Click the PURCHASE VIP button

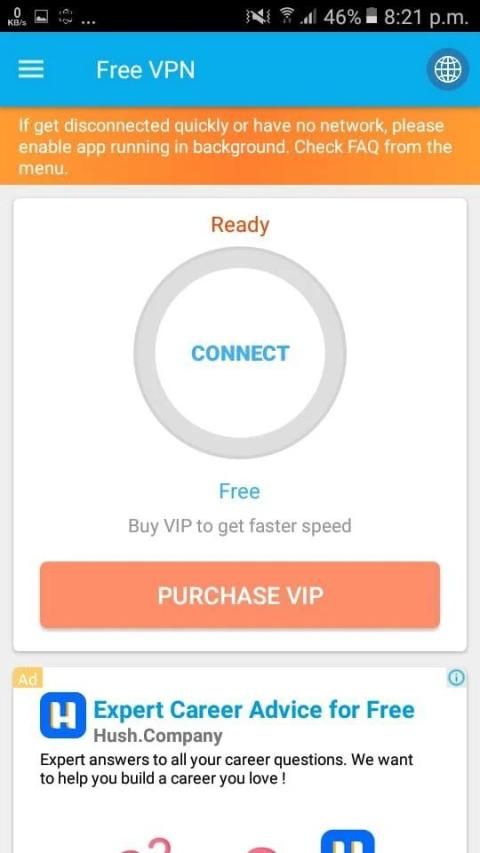pyautogui.click(x=240, y=595)
